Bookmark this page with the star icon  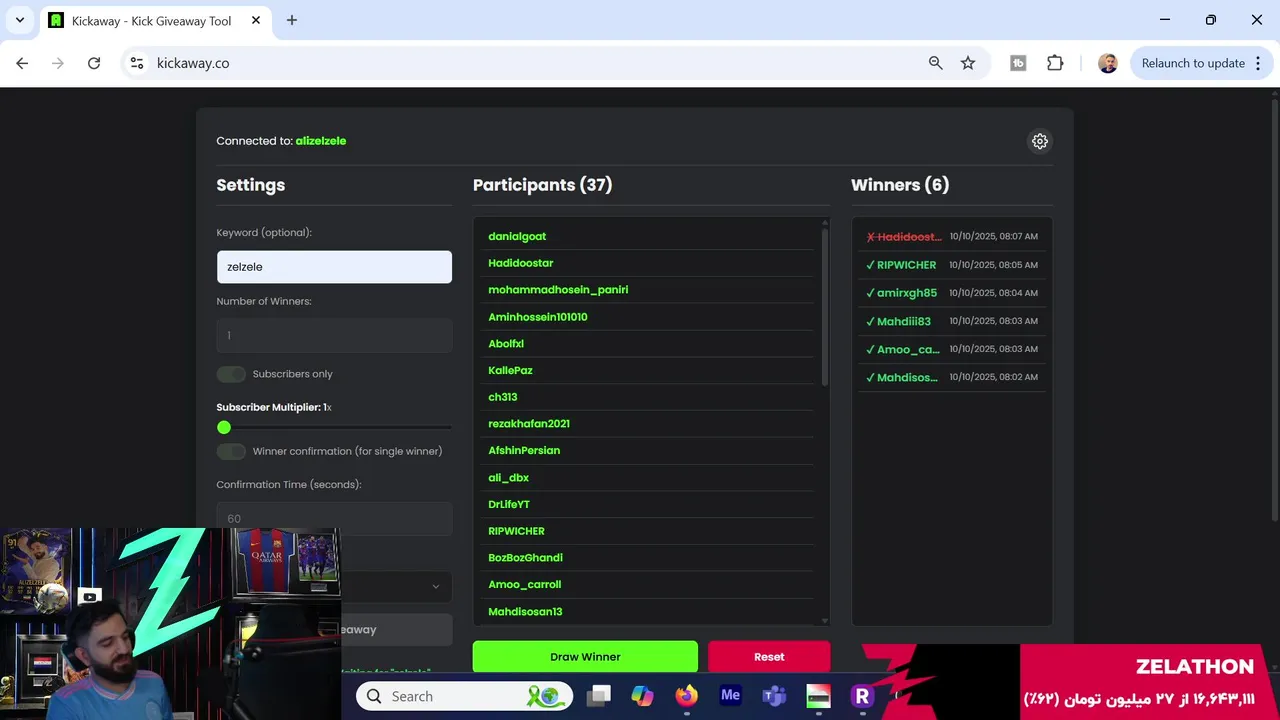click(968, 63)
